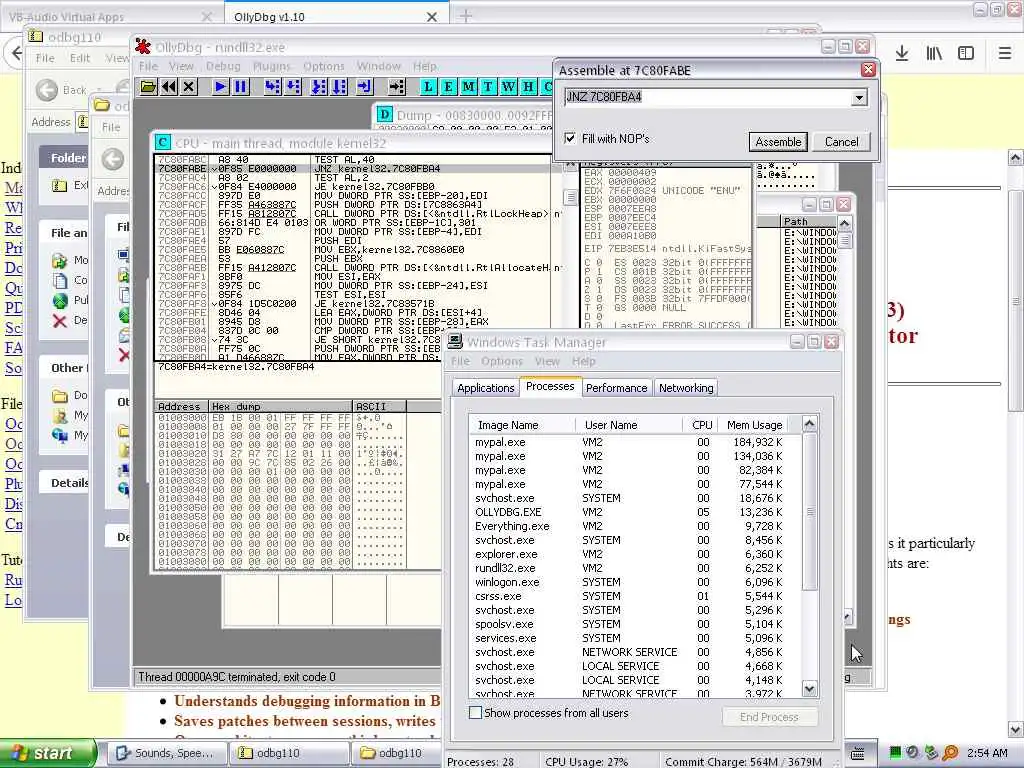Open Executable modules with E icon
This screenshot has width=1024, height=768.
pyautogui.click(x=448, y=86)
